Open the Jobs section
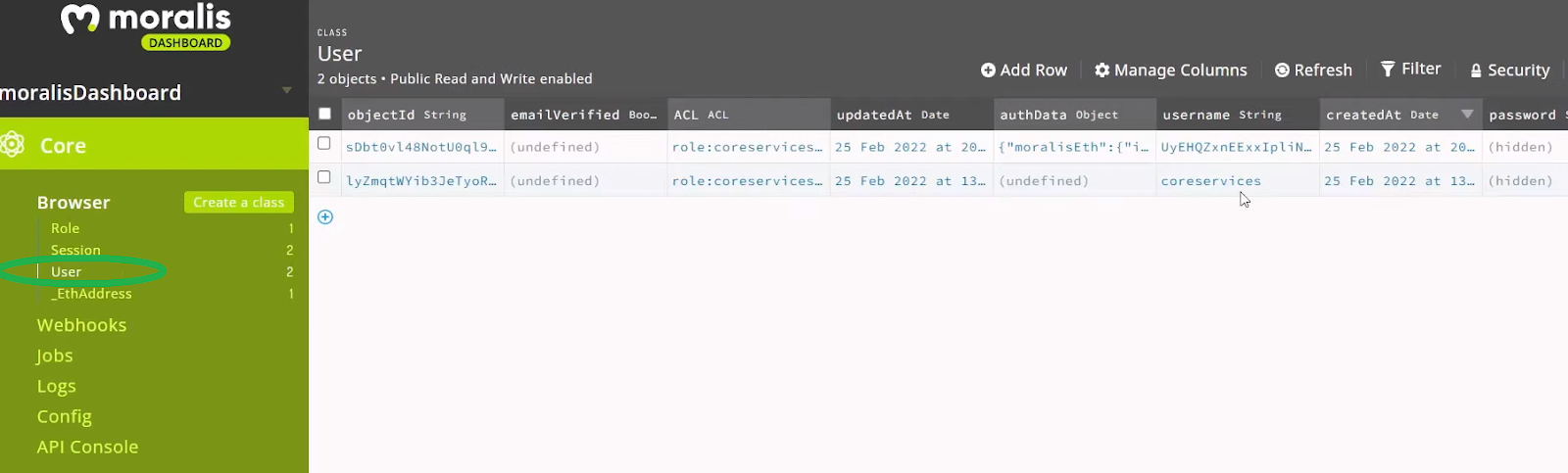1568x473 pixels. pos(55,355)
